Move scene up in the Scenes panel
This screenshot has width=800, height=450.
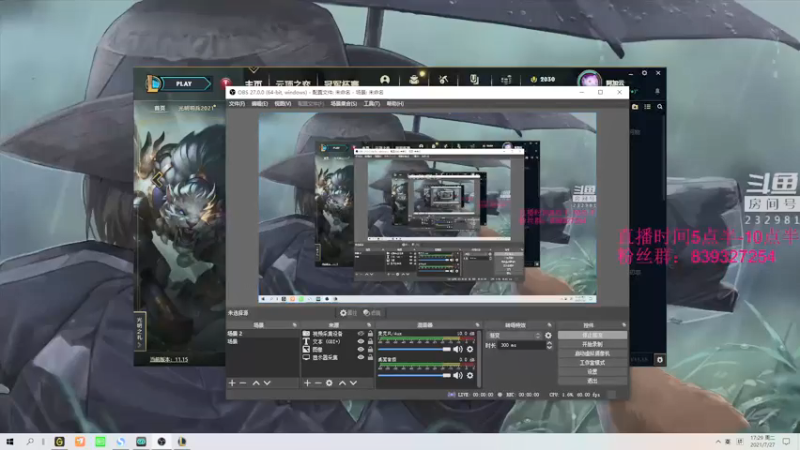point(256,383)
